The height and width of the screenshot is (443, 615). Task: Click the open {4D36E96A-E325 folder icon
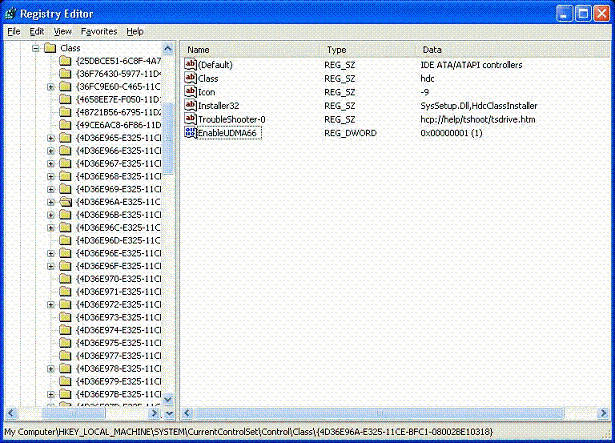point(66,202)
